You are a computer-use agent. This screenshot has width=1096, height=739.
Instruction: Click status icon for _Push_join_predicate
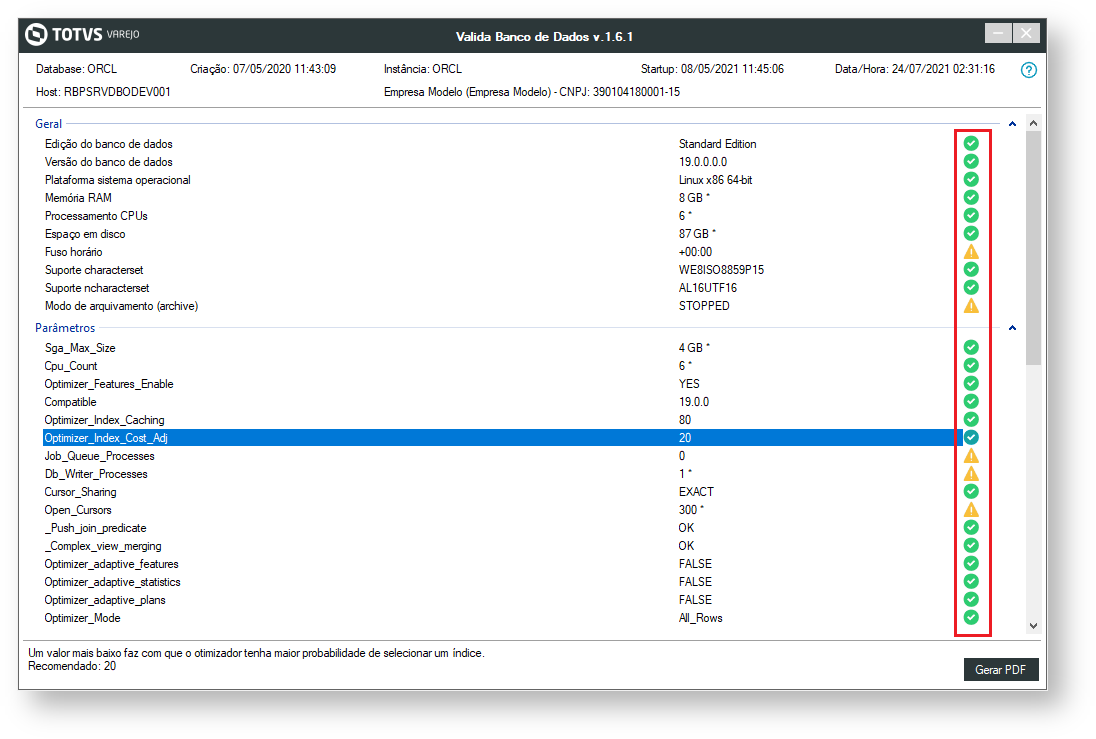pyautogui.click(x=971, y=528)
